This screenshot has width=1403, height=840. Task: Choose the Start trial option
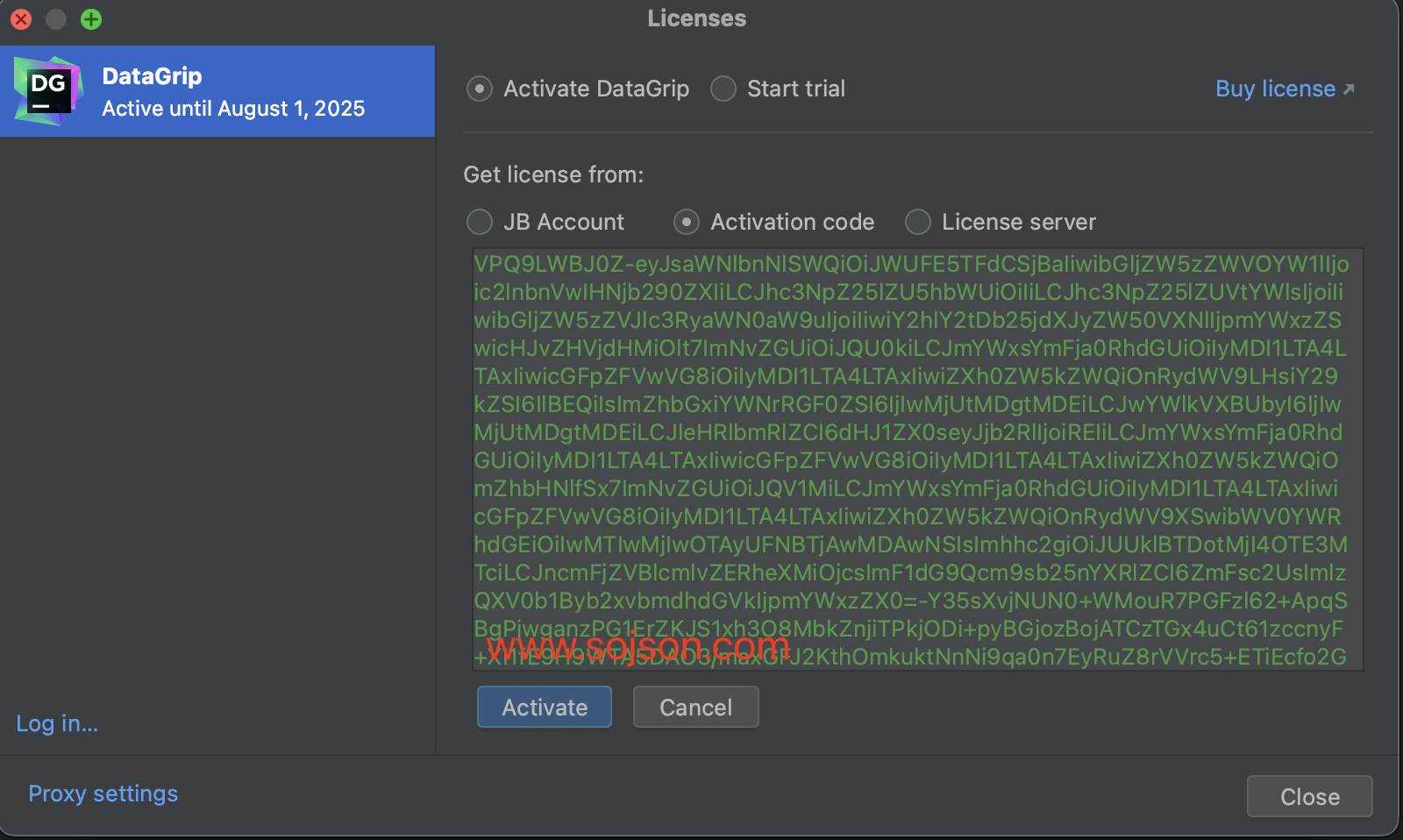pyautogui.click(x=723, y=89)
